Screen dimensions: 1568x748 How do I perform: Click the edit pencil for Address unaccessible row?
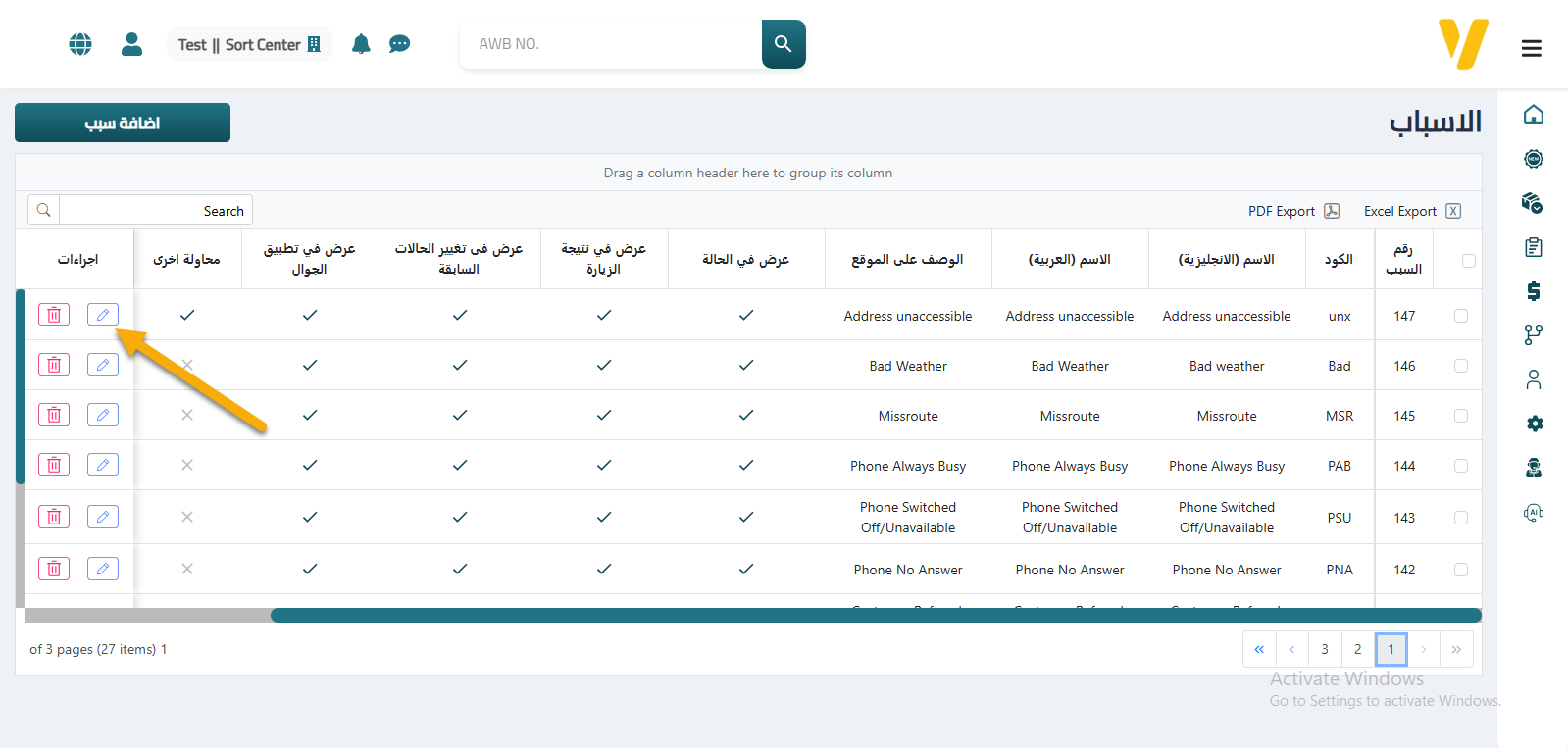pos(103,315)
